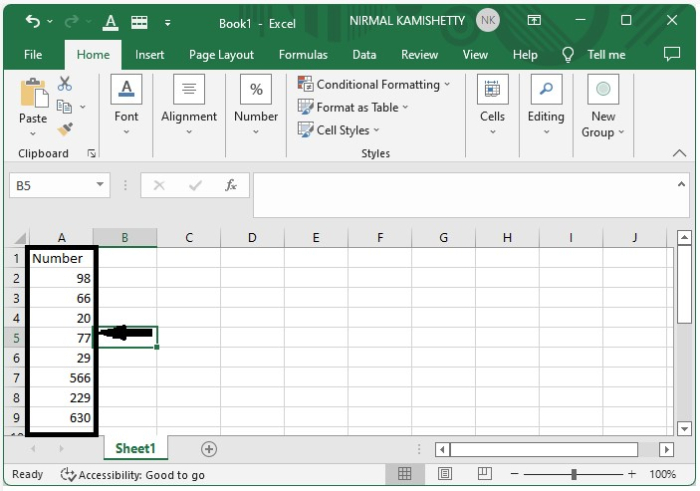The image size is (700, 491).
Task: Expand the Name Box dropdown arrow
Action: click(101, 185)
